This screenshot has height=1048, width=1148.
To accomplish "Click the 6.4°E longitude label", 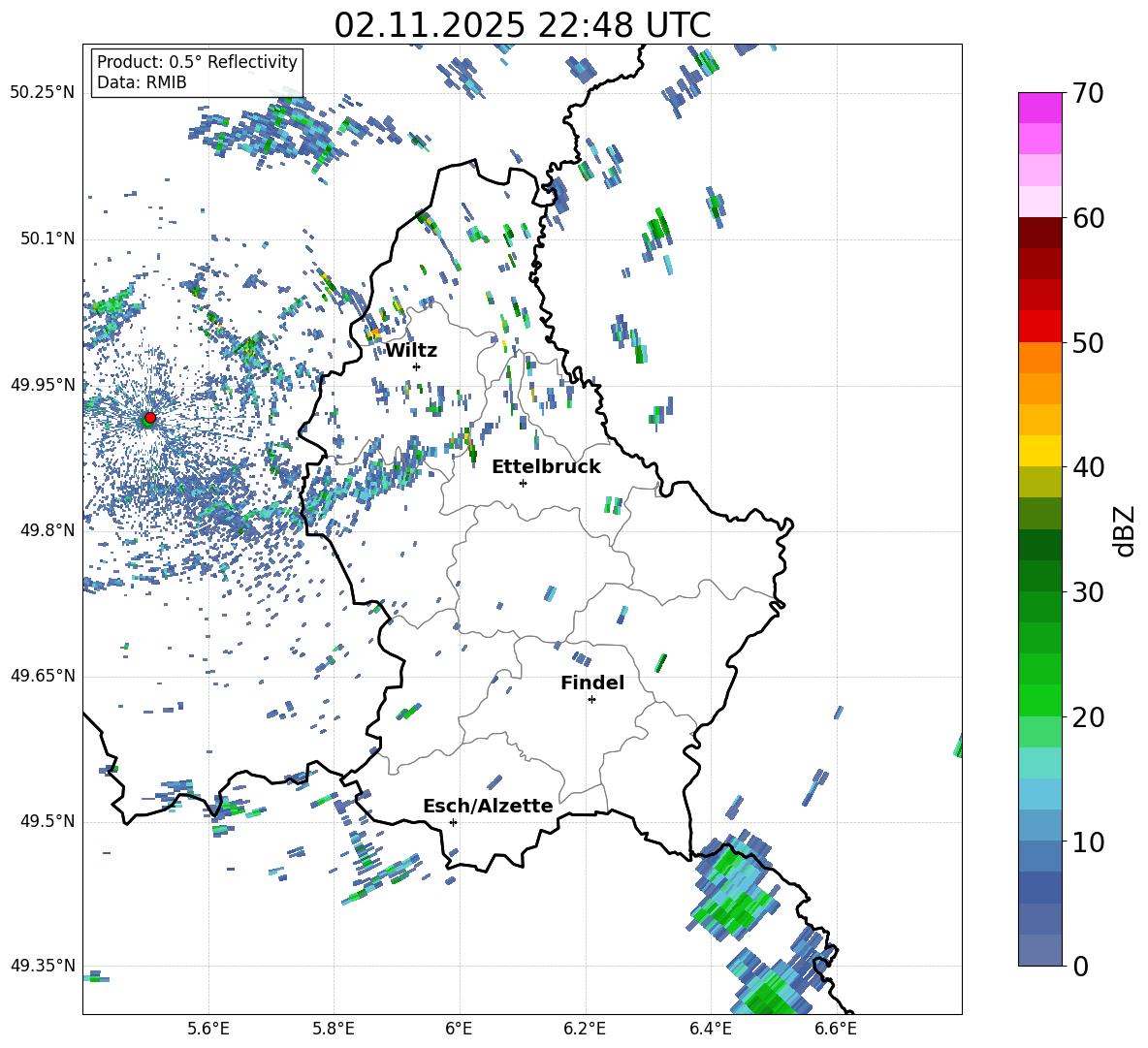I will tap(710, 1029).
